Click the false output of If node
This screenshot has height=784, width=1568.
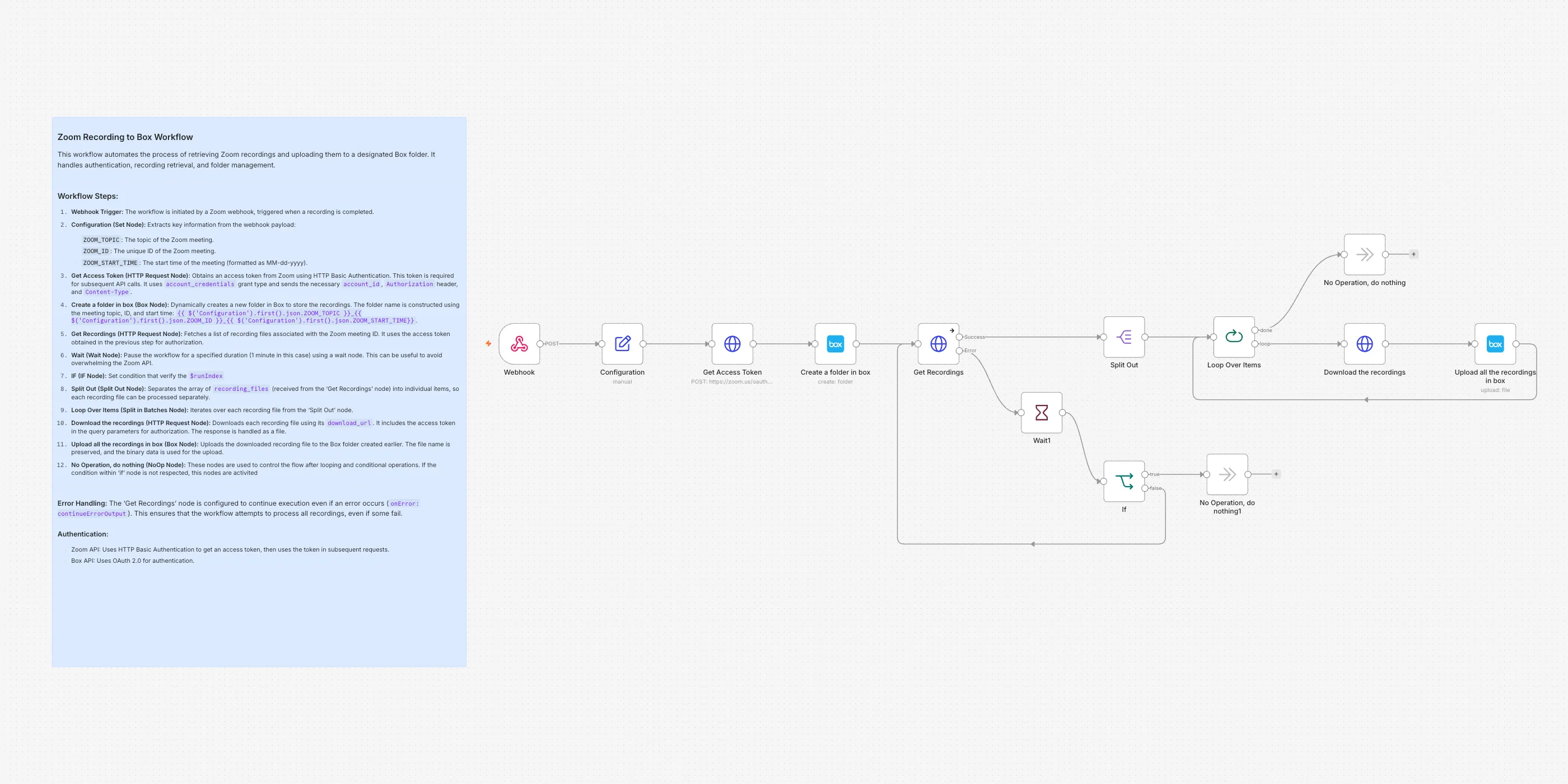[x=1145, y=488]
